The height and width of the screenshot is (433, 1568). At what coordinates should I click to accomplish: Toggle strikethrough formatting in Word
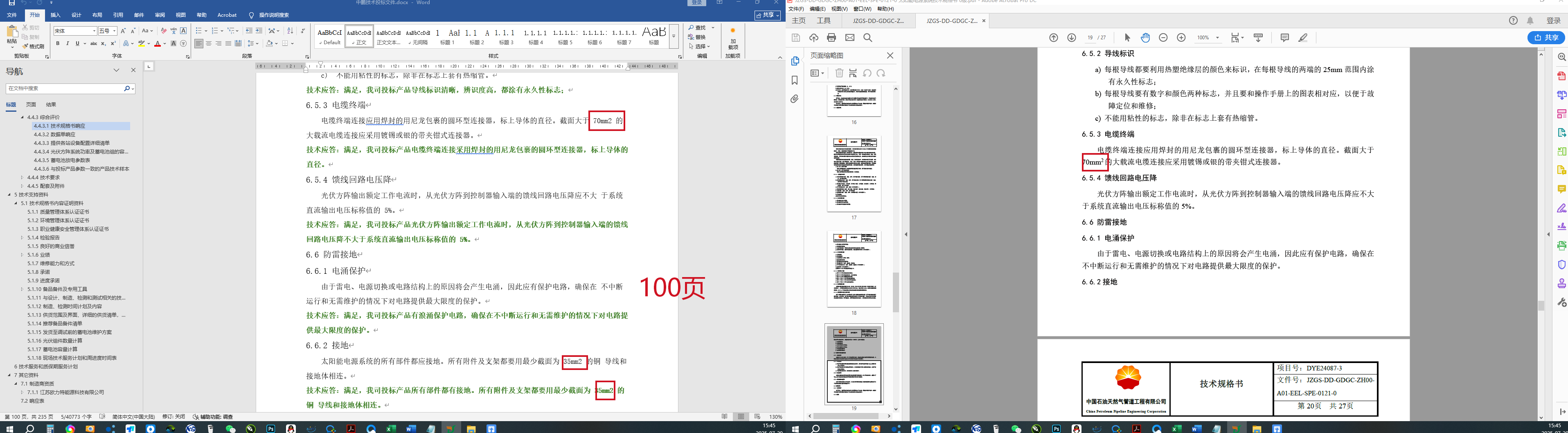[93, 44]
